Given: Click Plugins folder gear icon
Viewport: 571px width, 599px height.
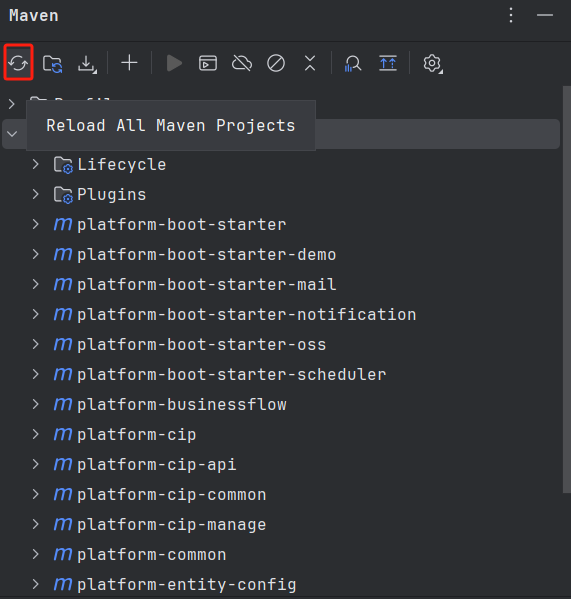Looking at the screenshot, I should [63, 195].
